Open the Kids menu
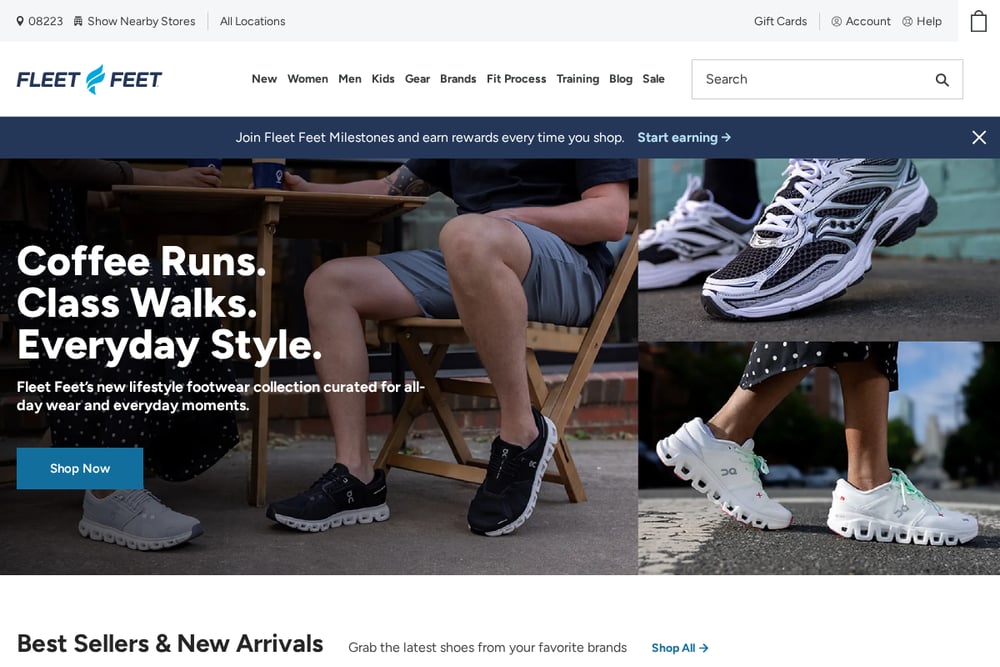 pos(383,79)
